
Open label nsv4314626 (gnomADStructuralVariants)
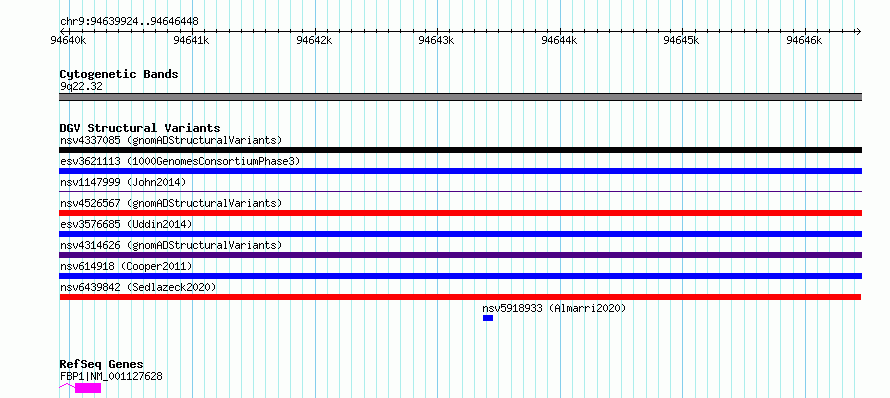(171, 245)
